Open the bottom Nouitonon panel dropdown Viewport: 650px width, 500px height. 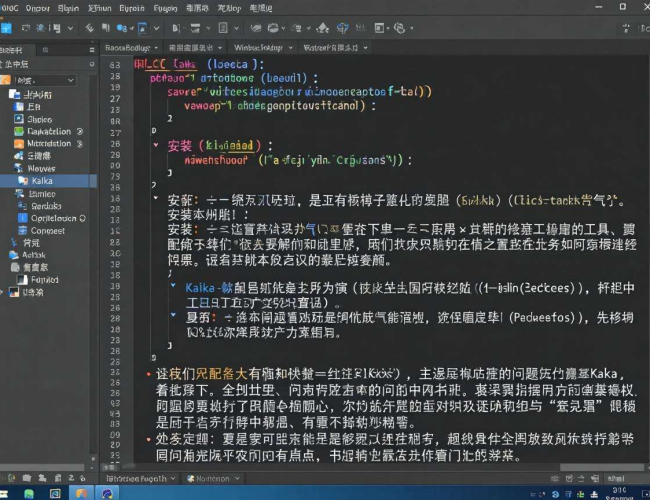[x=237, y=478]
